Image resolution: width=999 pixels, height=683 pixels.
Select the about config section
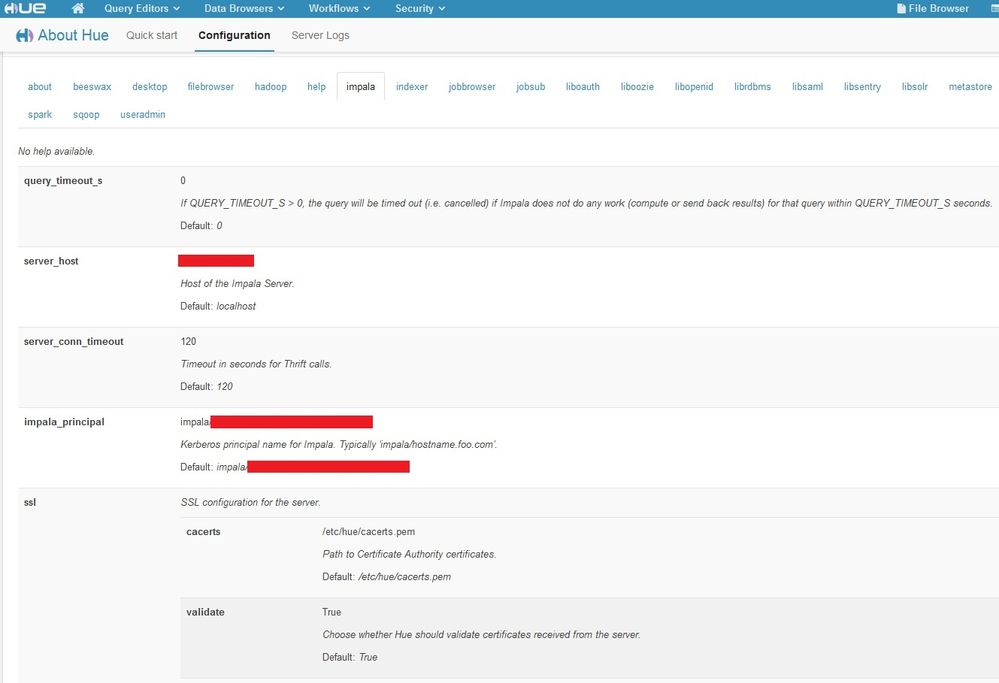40,87
